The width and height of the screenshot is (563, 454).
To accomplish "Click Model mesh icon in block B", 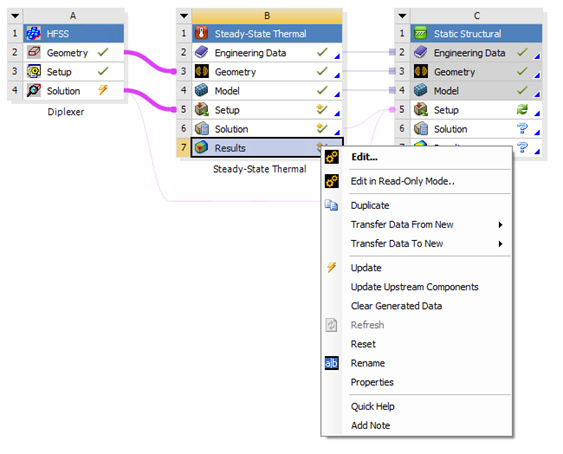I will tap(201, 91).
